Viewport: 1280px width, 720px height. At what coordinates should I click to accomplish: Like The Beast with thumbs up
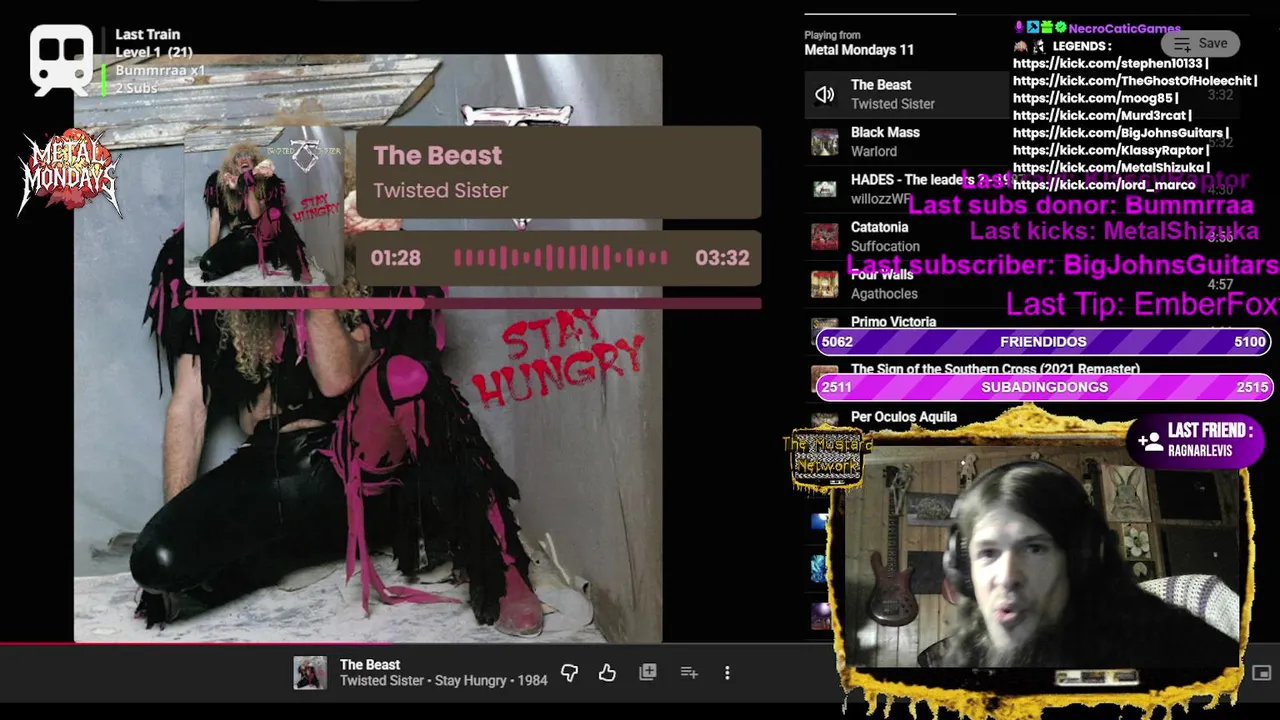pyautogui.click(x=607, y=673)
